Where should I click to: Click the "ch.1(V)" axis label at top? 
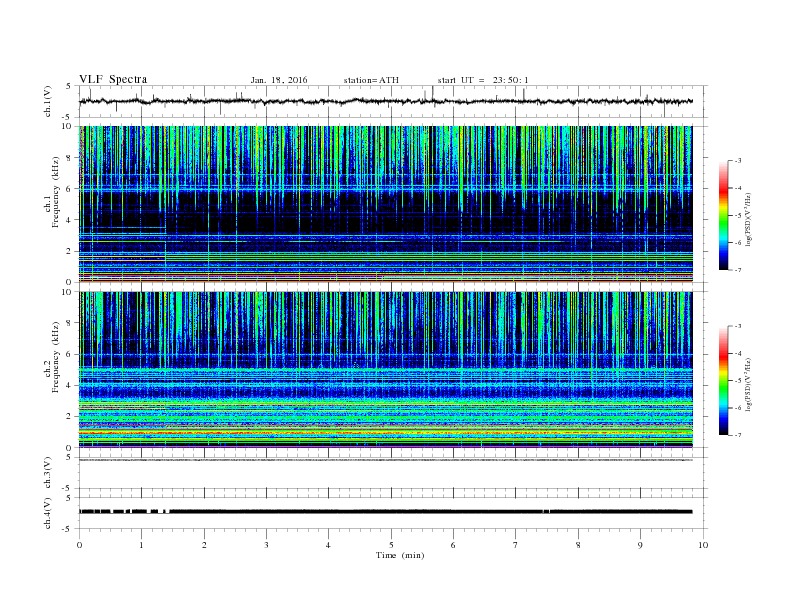click(48, 101)
